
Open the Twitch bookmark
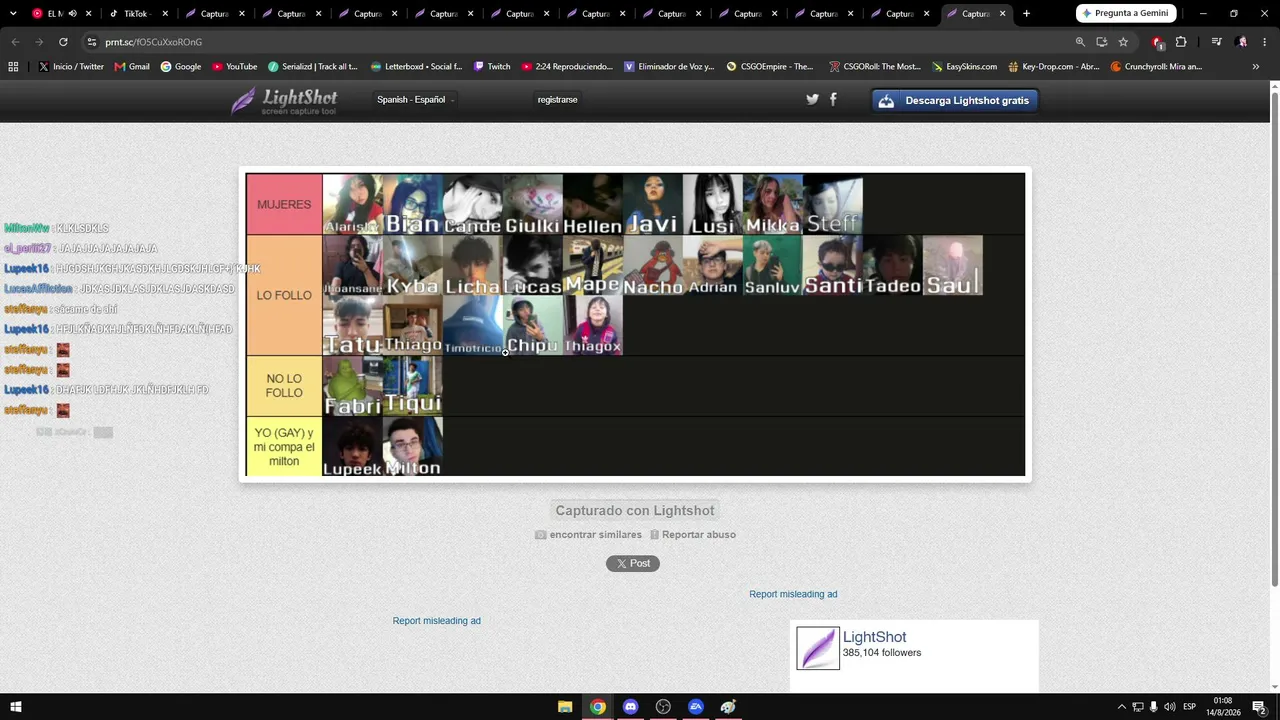tap(491, 67)
